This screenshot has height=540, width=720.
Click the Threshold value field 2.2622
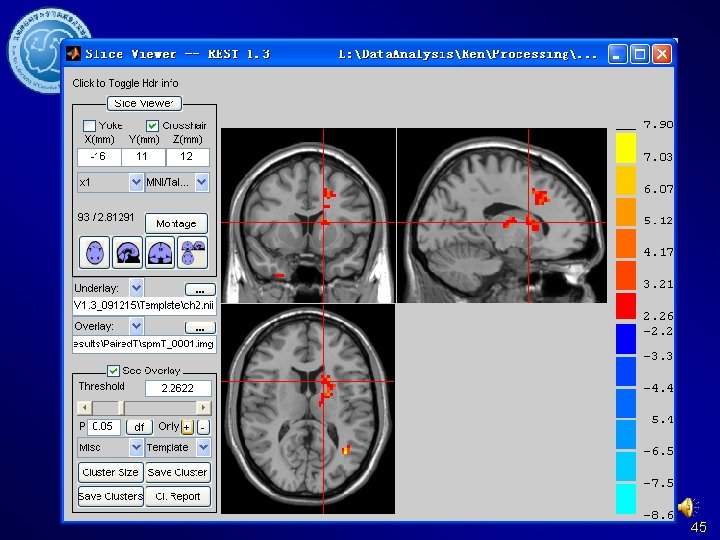[x=178, y=388]
